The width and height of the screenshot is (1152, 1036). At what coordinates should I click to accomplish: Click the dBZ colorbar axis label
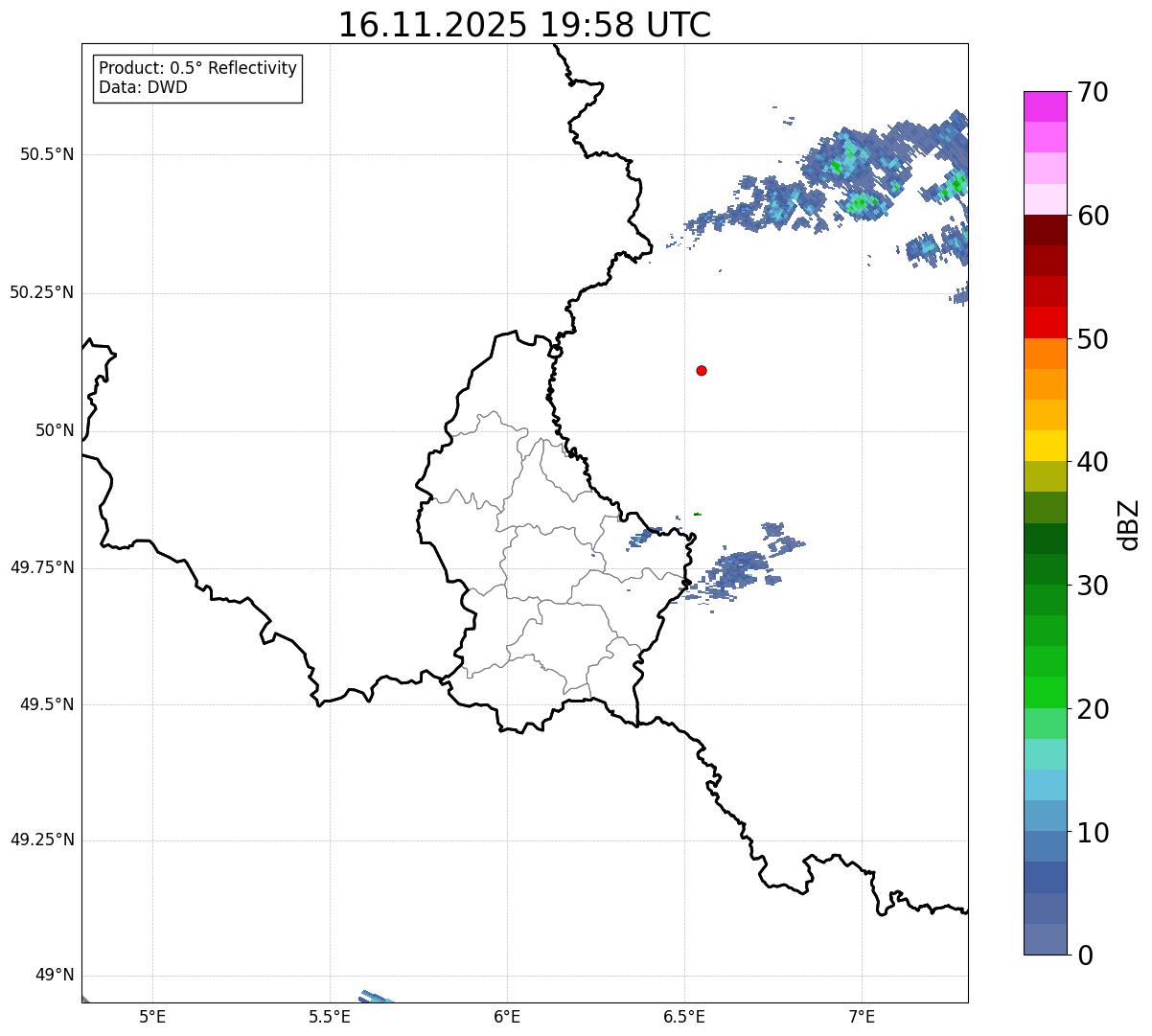[1129, 524]
